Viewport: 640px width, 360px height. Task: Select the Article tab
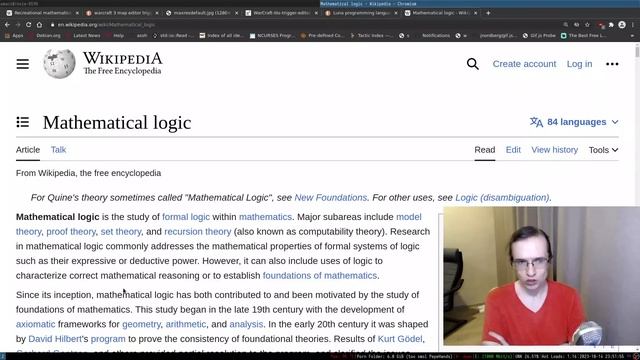[28, 150]
